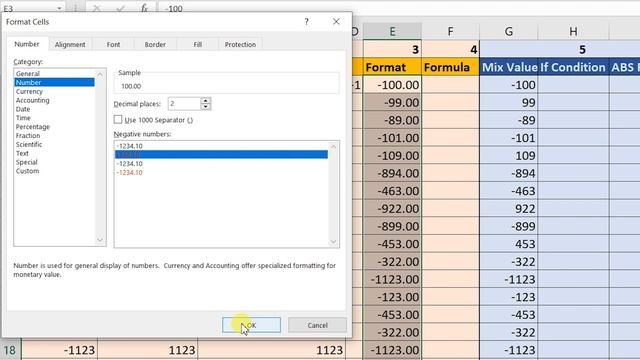Decrease decimal places with the down spinner
640x360 pixels.
pos(206,107)
